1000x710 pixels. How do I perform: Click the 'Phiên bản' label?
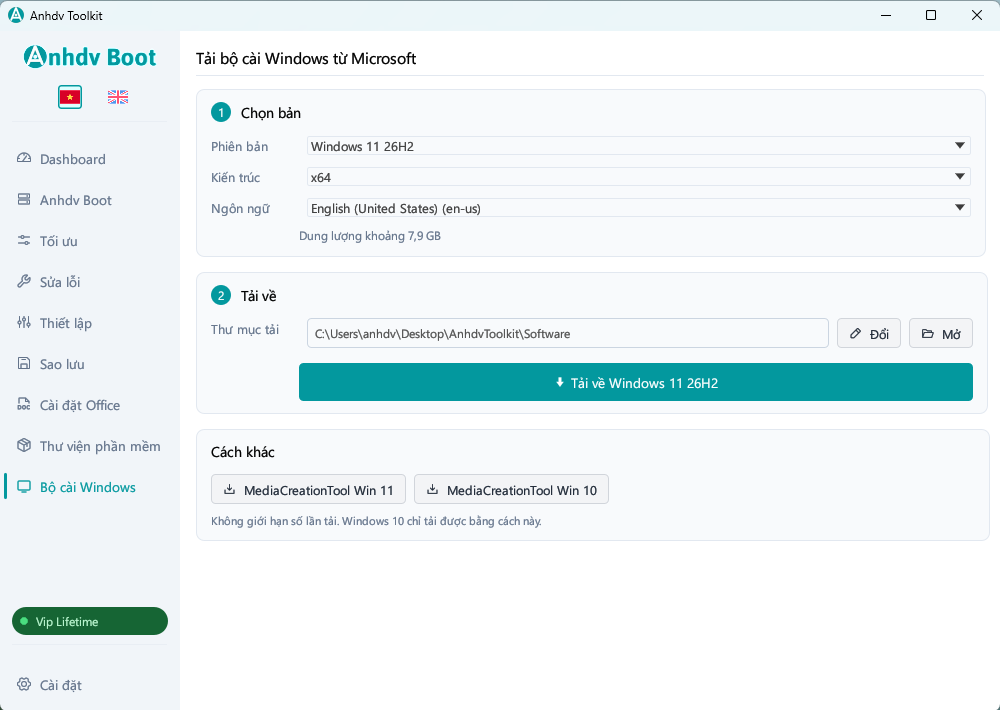(x=240, y=147)
